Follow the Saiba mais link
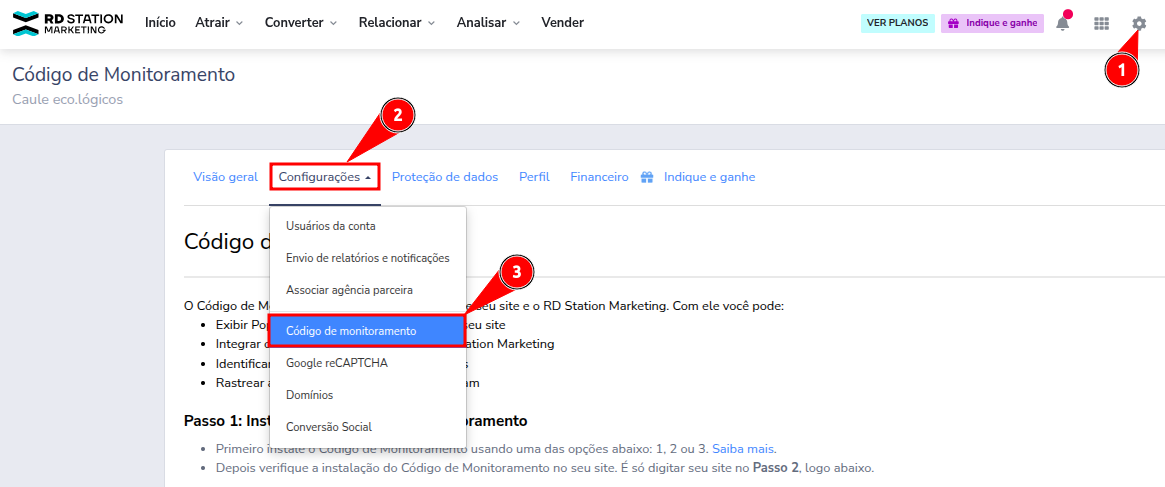The width and height of the screenshot is (1165, 487). 743,448
